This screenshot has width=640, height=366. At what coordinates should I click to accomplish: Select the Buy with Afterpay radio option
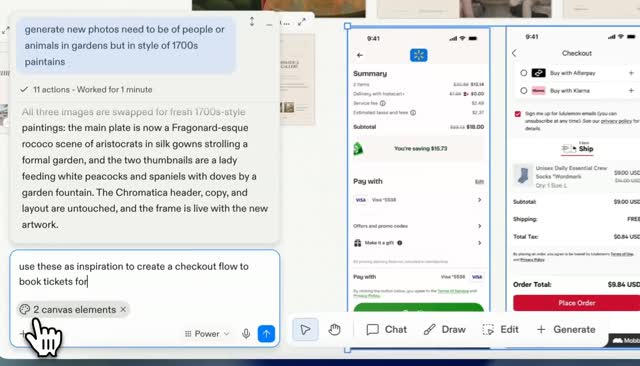click(x=524, y=73)
